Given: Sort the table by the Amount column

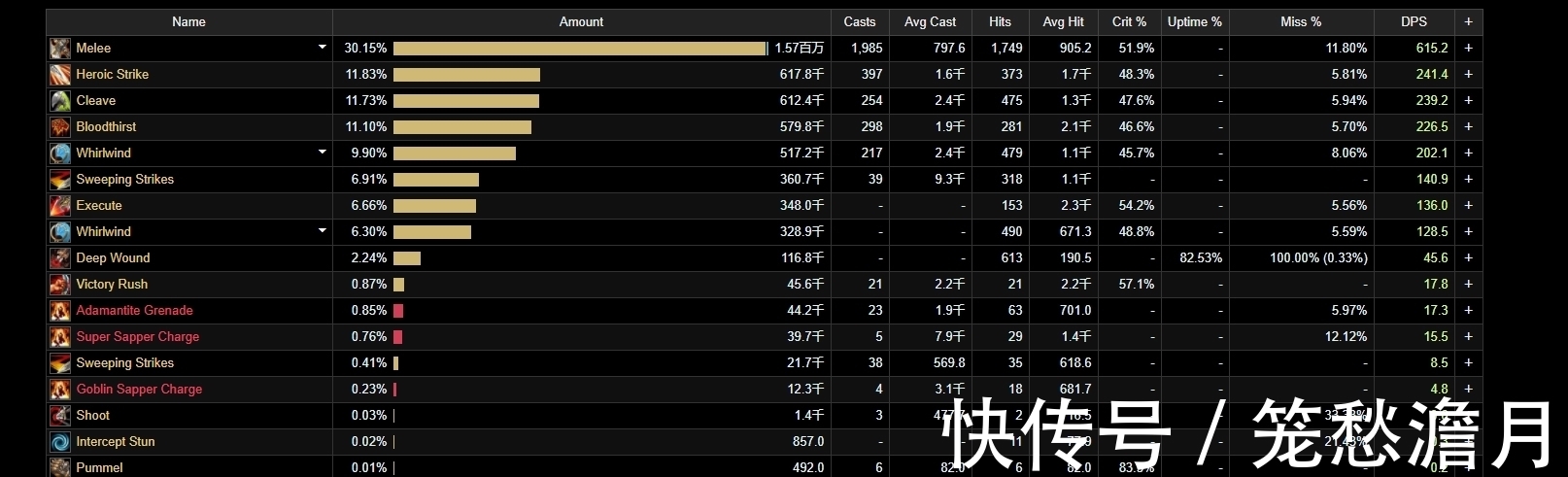Looking at the screenshot, I should coord(581,21).
